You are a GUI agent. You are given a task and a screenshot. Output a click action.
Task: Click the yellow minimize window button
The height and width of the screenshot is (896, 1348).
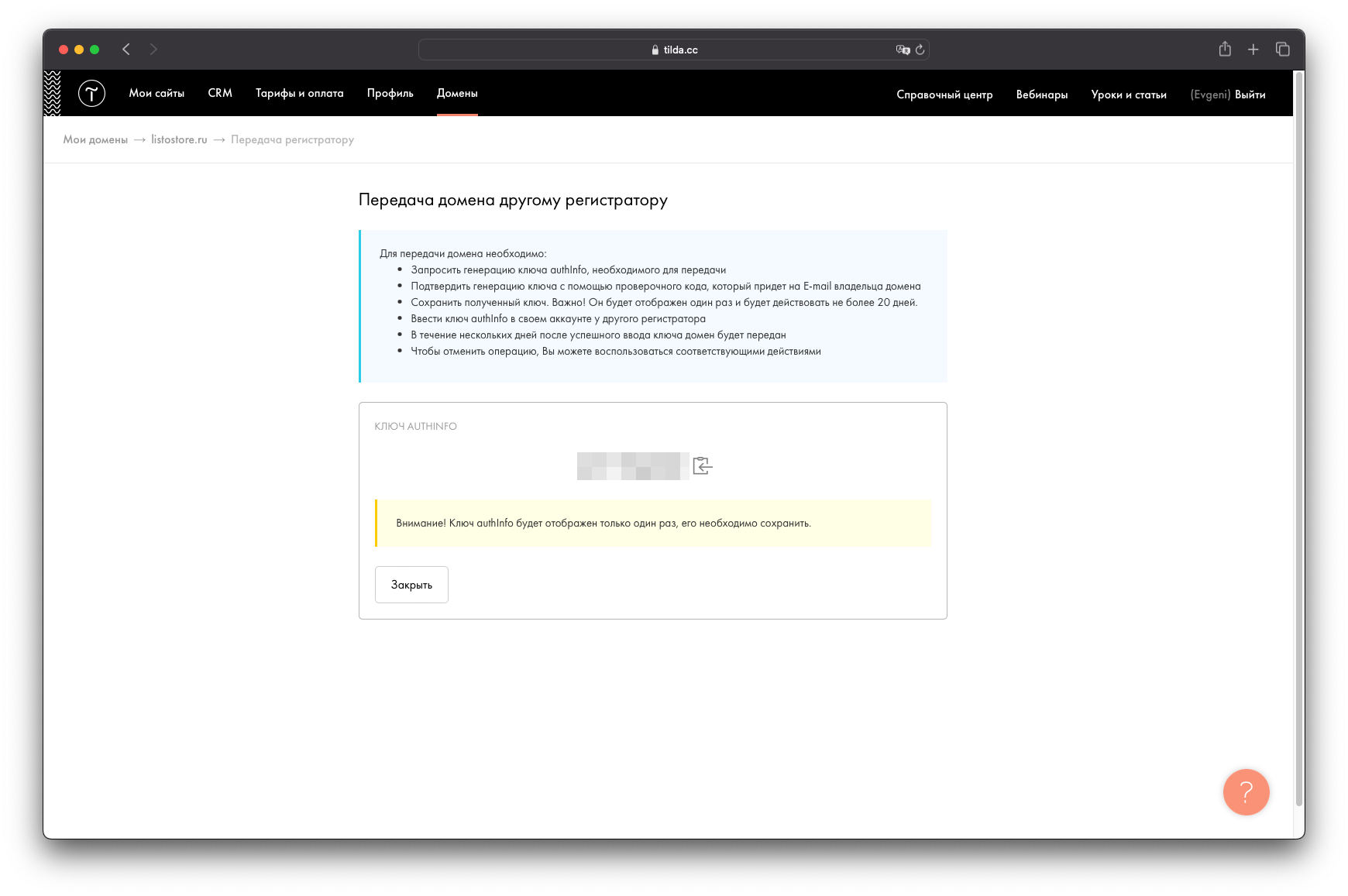(x=79, y=50)
